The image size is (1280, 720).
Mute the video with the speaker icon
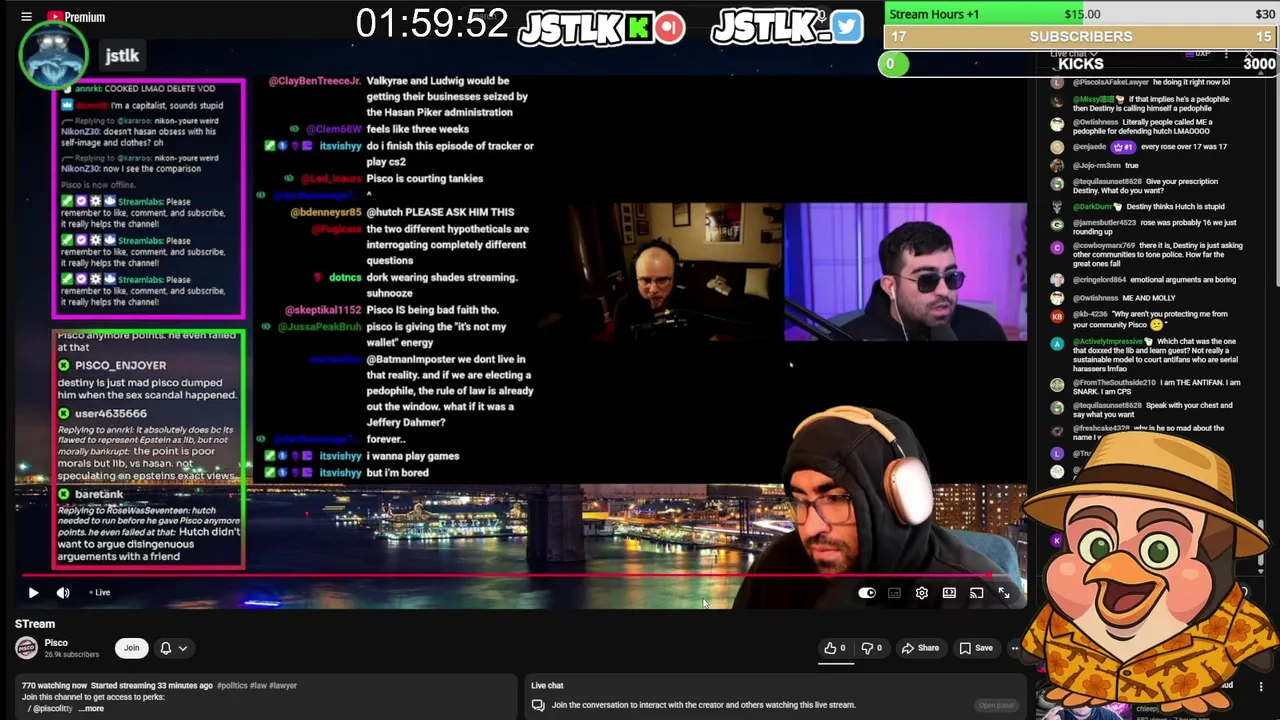[x=63, y=593]
